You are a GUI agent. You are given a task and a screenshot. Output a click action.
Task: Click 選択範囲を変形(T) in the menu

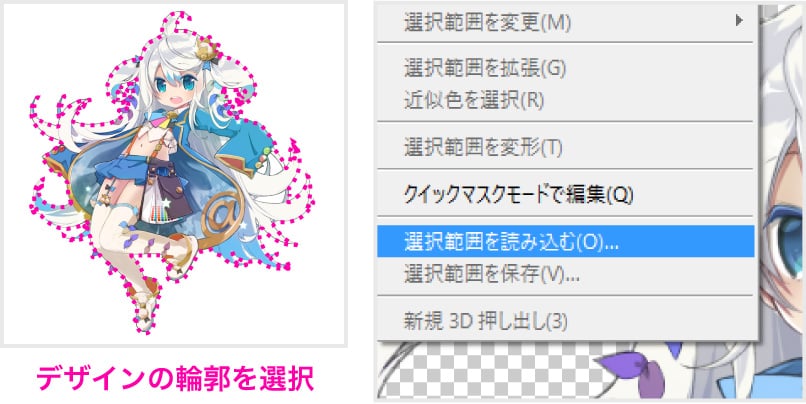pyautogui.click(x=565, y=148)
